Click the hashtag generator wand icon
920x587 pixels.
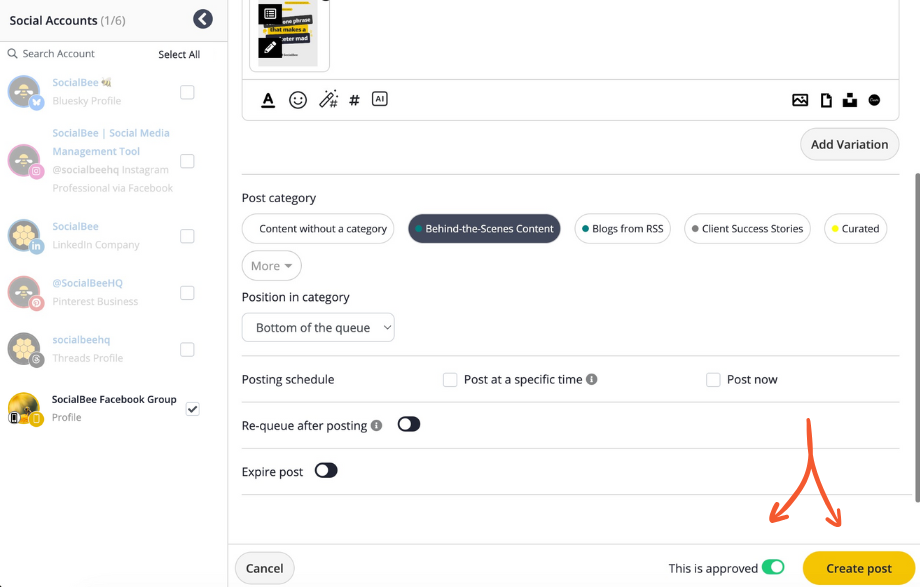[328, 100]
